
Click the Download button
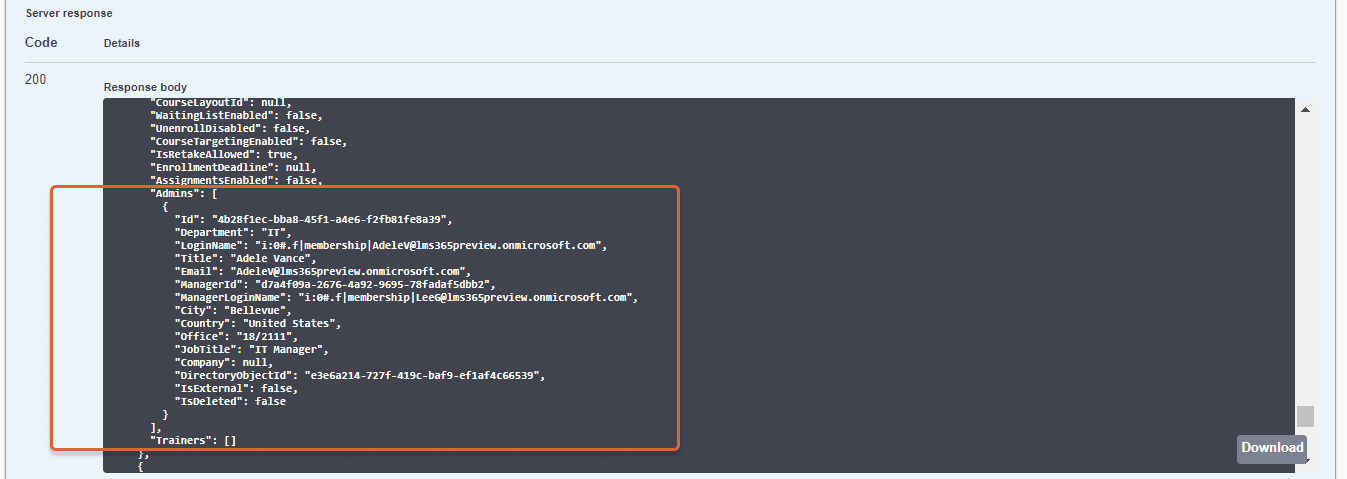(1272, 448)
